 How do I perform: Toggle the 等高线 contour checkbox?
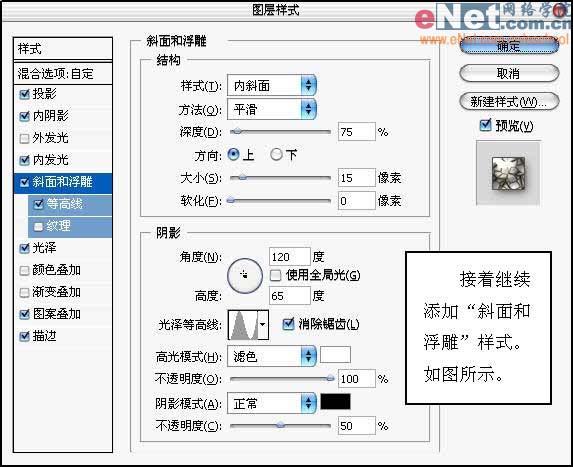[x=38, y=204]
